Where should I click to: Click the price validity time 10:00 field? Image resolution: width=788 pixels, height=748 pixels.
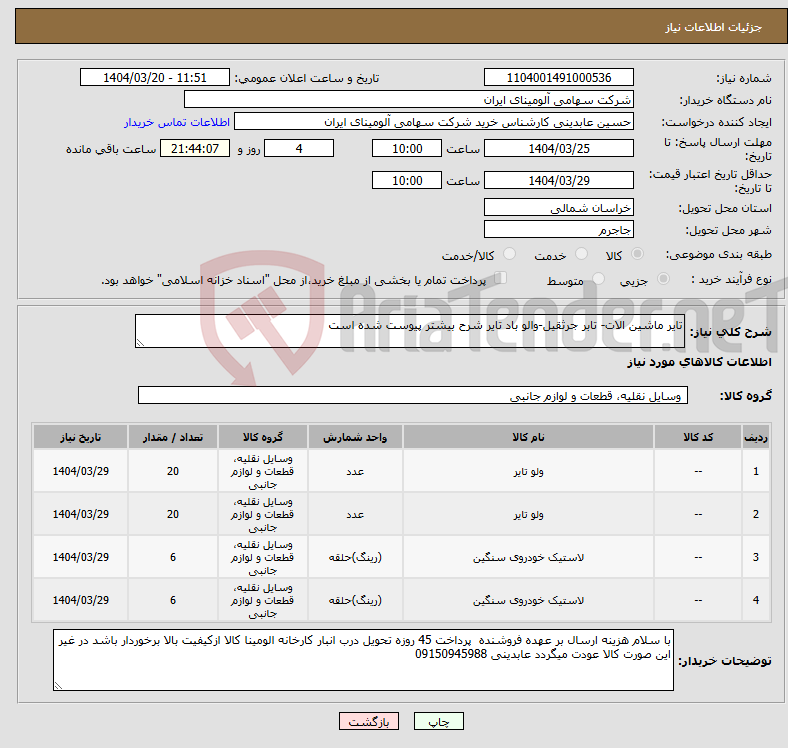point(407,180)
